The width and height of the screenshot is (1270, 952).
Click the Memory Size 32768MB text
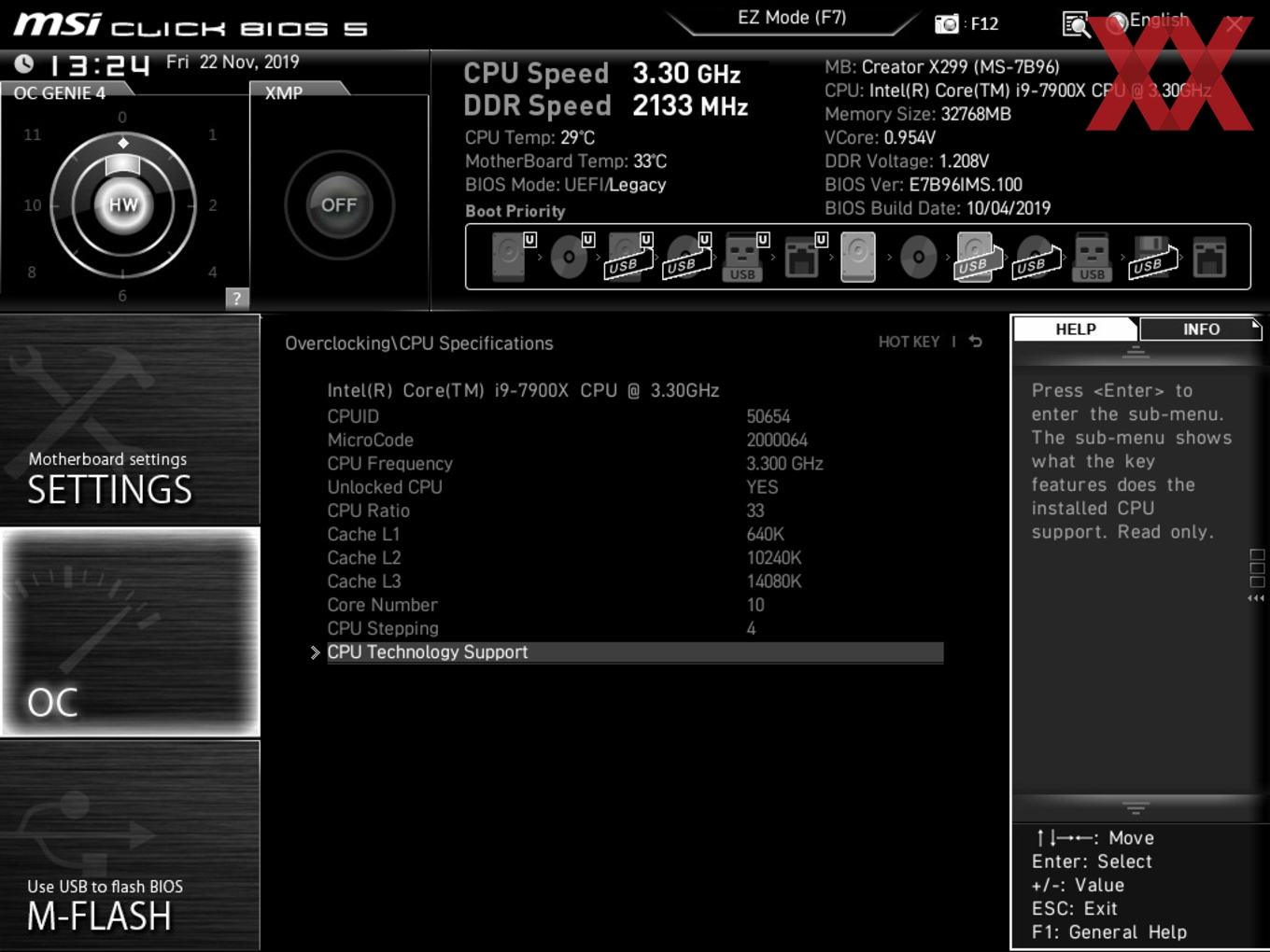(918, 114)
